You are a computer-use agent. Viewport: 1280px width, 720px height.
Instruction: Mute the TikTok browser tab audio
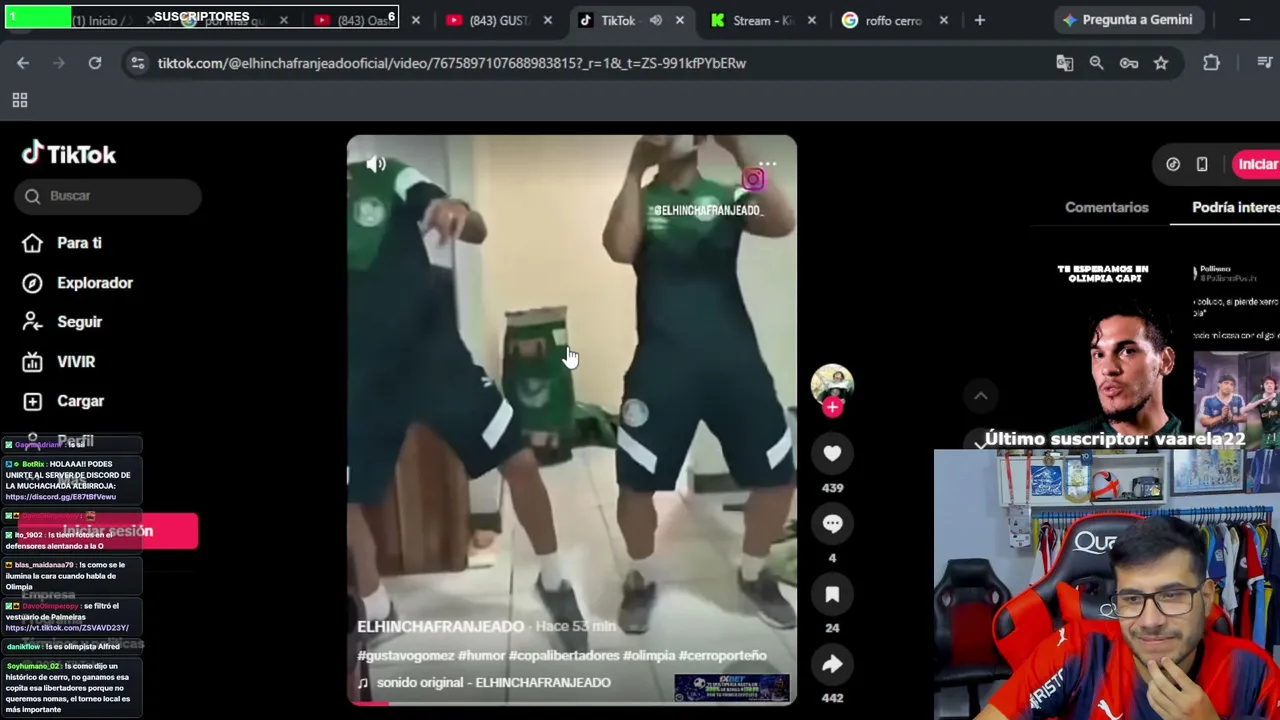pos(655,20)
